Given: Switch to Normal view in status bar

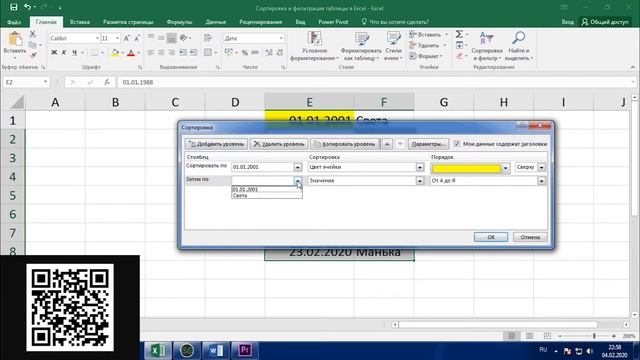Looking at the screenshot, I should [511, 336].
